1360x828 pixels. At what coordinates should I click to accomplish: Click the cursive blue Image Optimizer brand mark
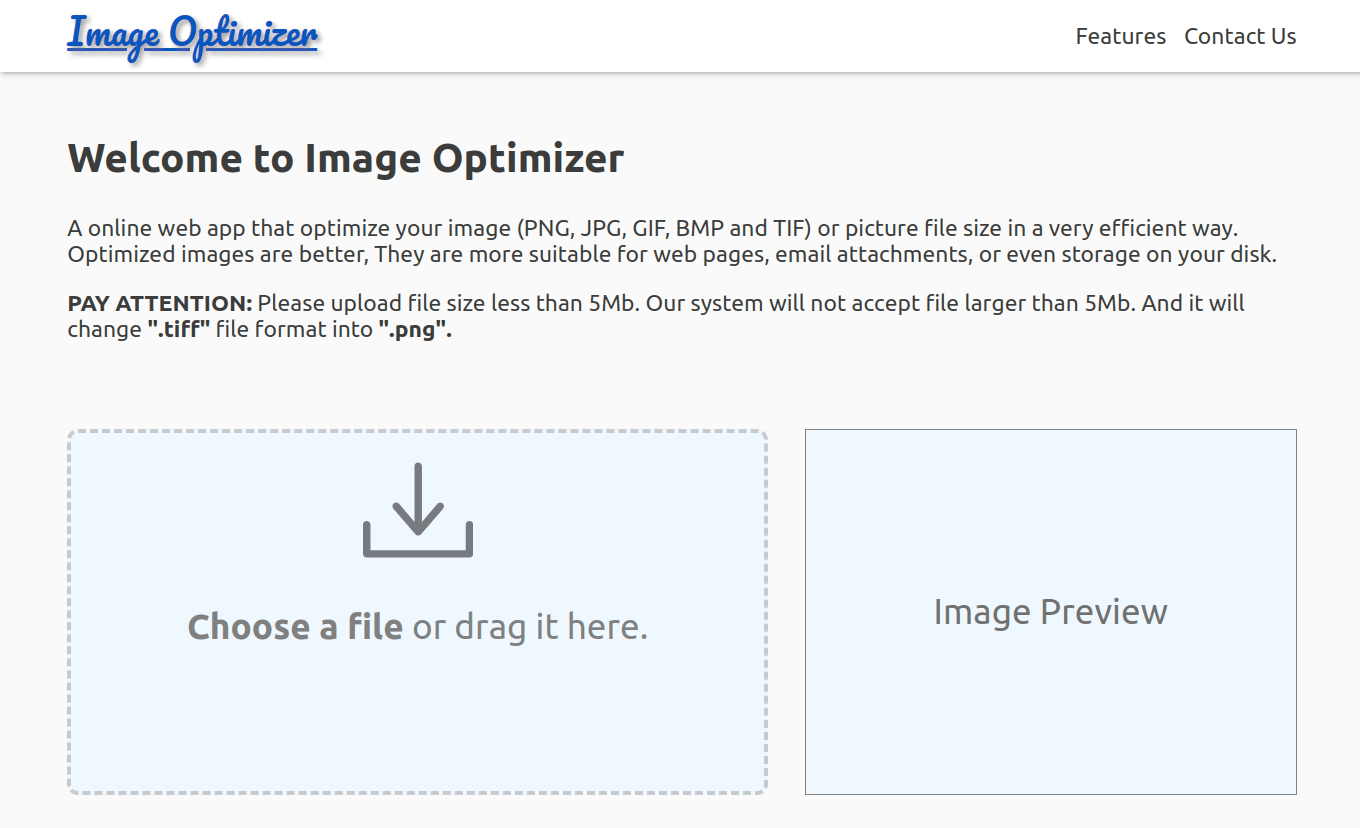coord(192,34)
